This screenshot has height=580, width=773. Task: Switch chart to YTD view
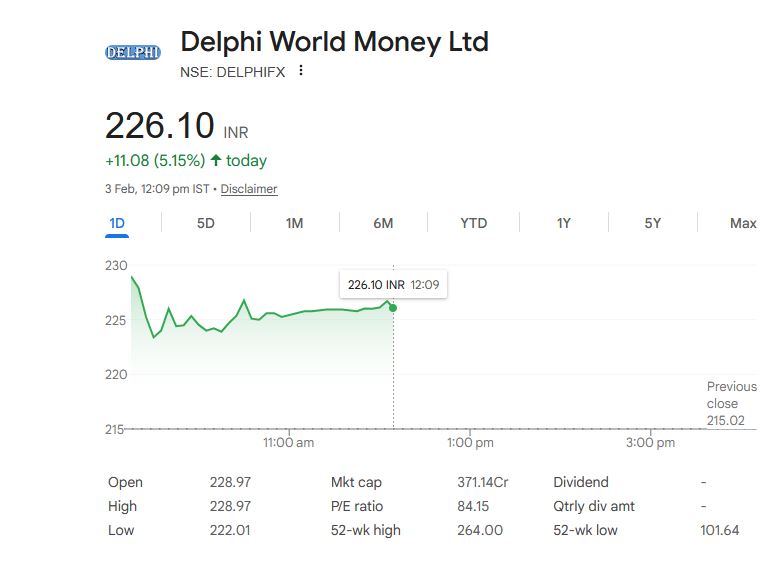click(x=473, y=223)
